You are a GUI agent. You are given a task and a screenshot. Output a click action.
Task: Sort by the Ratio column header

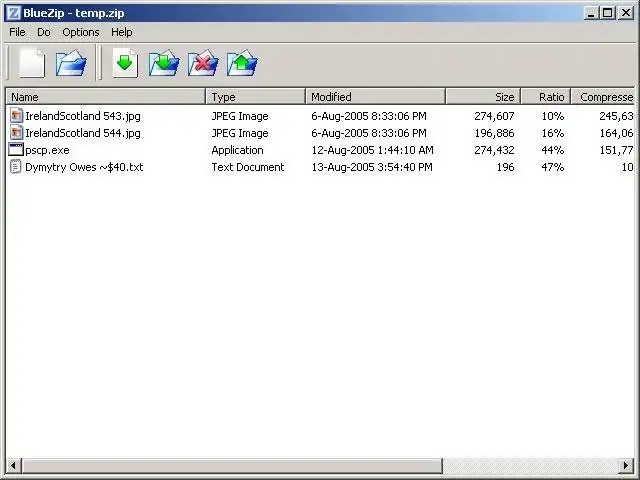pyautogui.click(x=546, y=97)
